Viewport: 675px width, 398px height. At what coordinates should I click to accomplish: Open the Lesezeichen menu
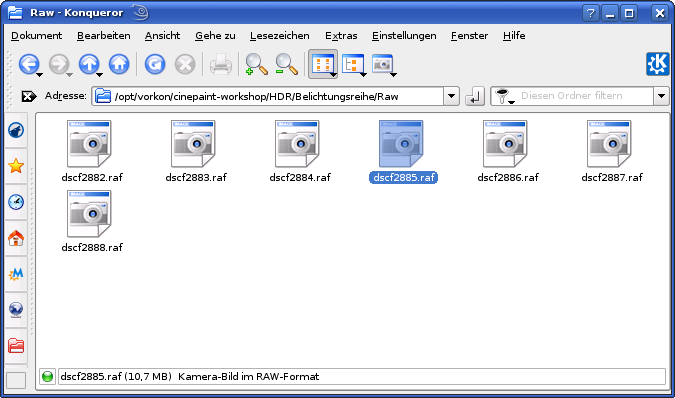[x=279, y=36]
